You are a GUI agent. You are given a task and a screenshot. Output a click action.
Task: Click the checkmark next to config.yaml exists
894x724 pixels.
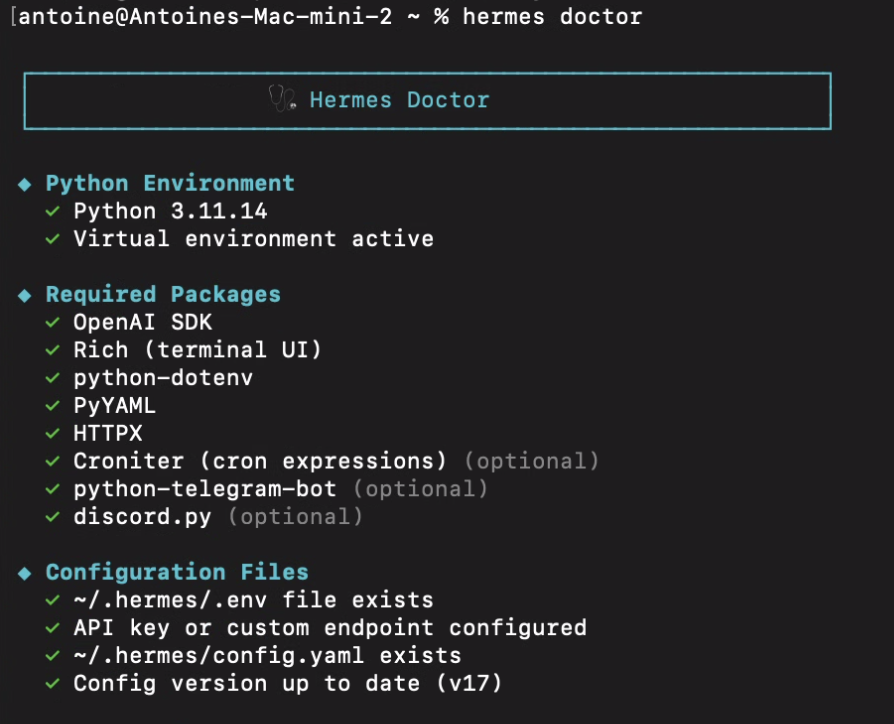point(52,656)
